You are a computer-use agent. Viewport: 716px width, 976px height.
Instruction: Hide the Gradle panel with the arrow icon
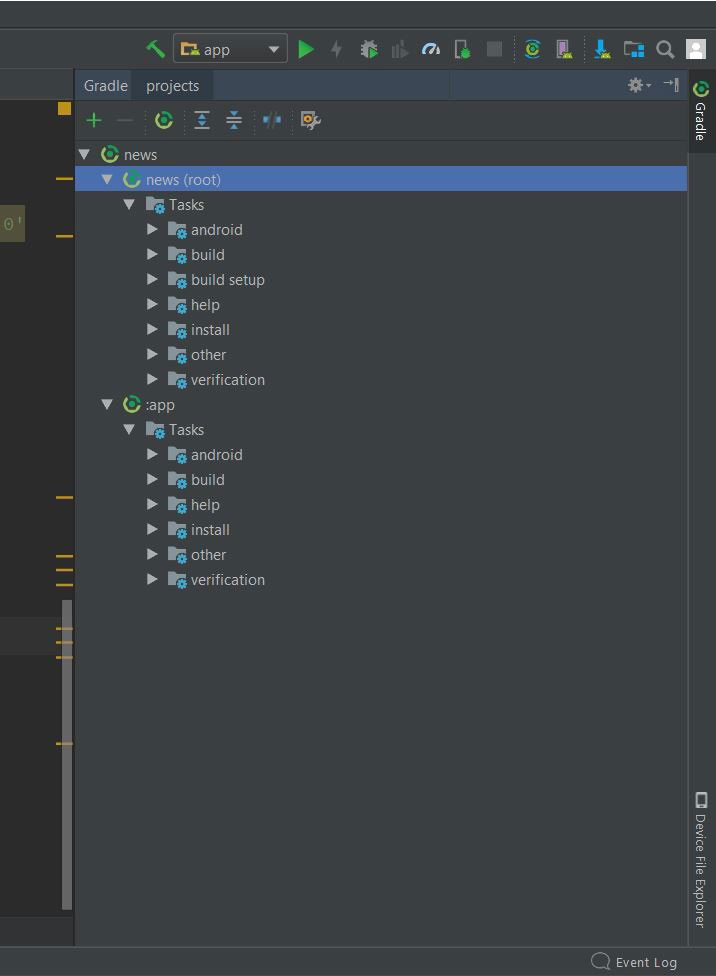pos(671,84)
